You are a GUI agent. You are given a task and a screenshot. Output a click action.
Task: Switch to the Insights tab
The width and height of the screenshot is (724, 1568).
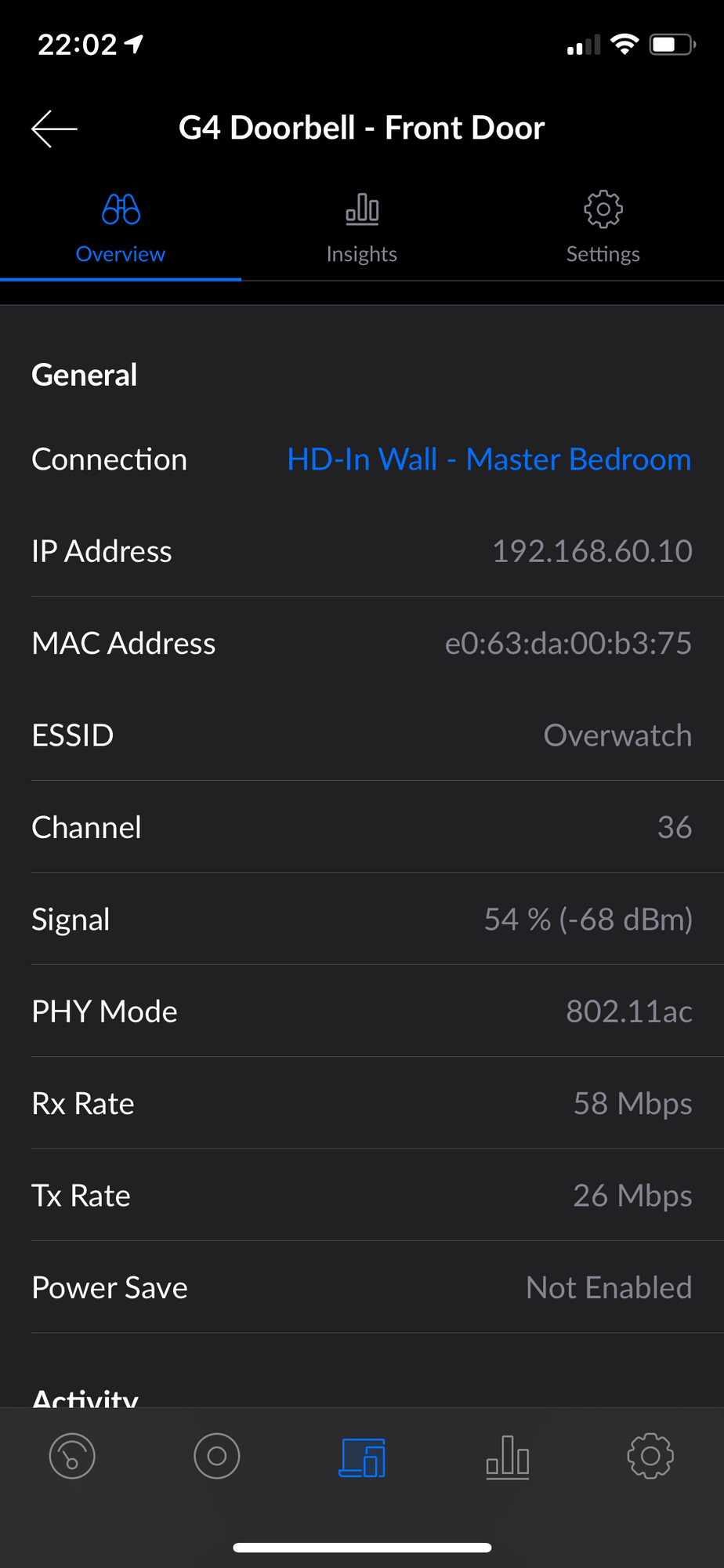coord(362,254)
